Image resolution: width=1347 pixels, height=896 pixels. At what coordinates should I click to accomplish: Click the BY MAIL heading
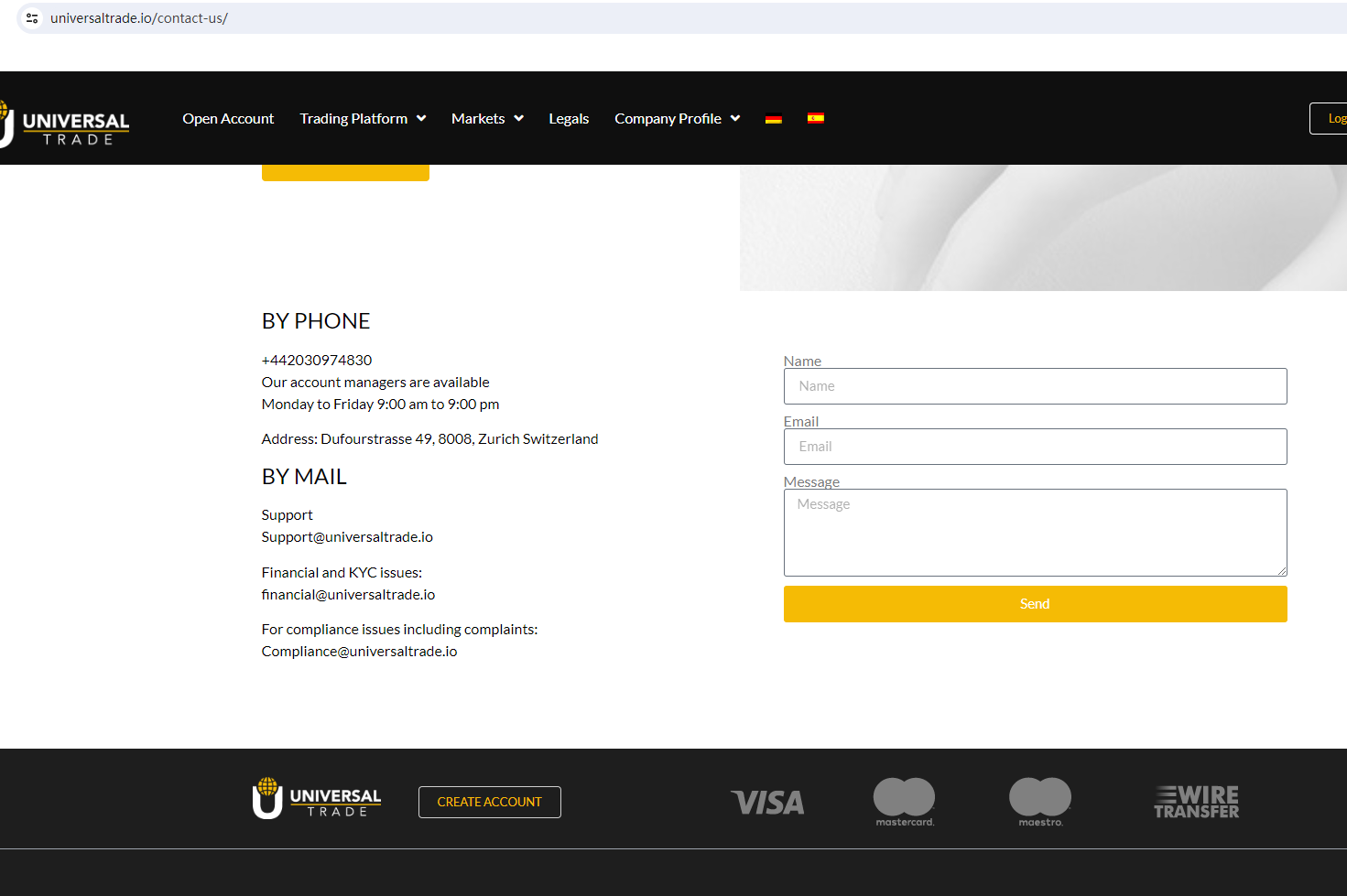coord(304,477)
